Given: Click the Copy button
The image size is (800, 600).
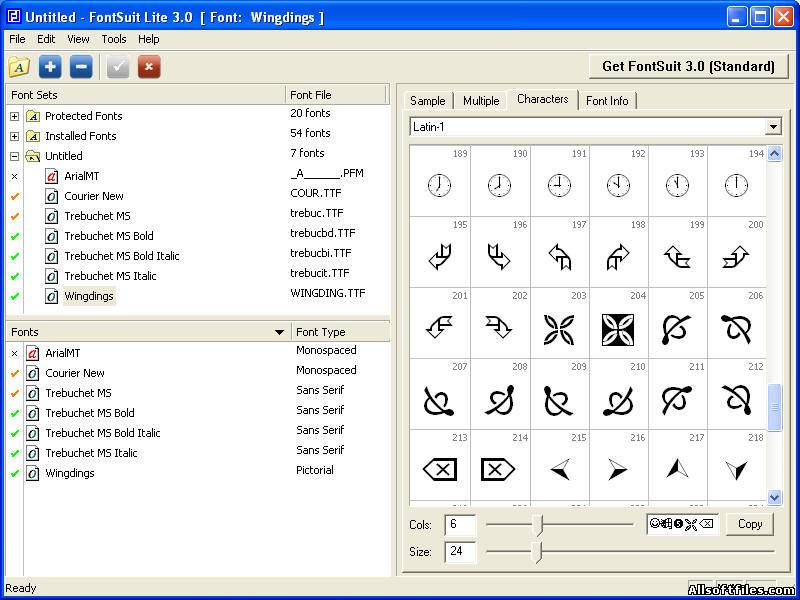Looking at the screenshot, I should (x=749, y=524).
